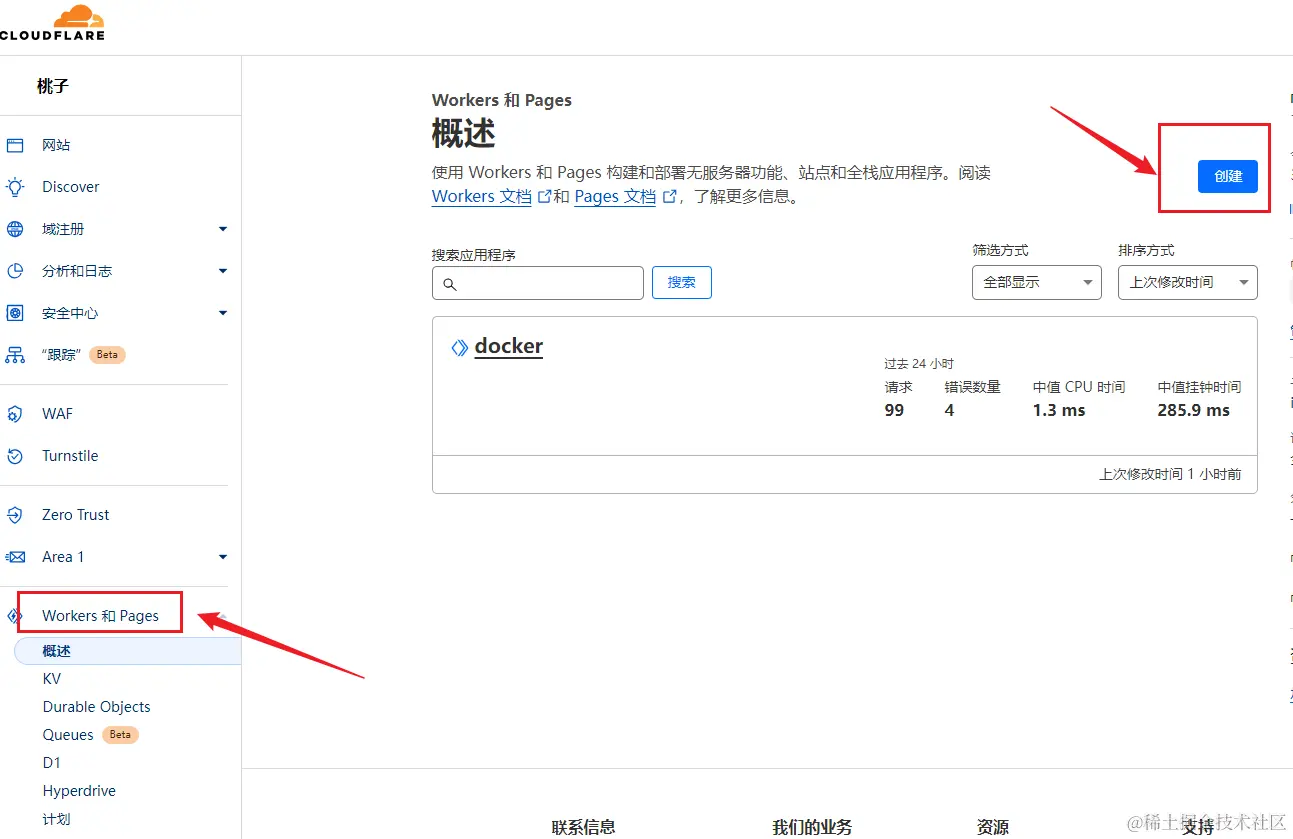Select the 网站 sidebar icon
The width and height of the screenshot is (1293, 839).
coord(15,145)
